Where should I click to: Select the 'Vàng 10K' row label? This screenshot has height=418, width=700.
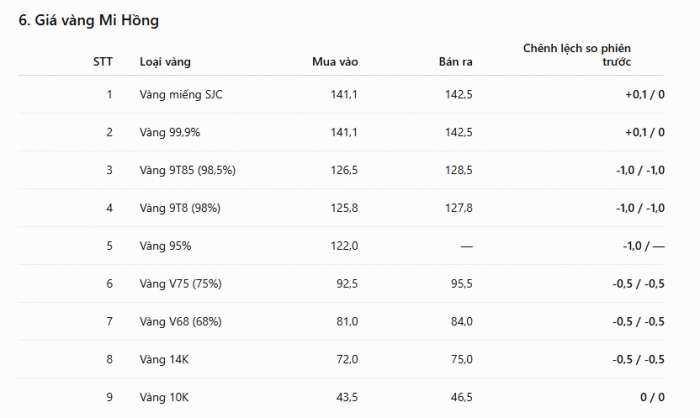164,397
